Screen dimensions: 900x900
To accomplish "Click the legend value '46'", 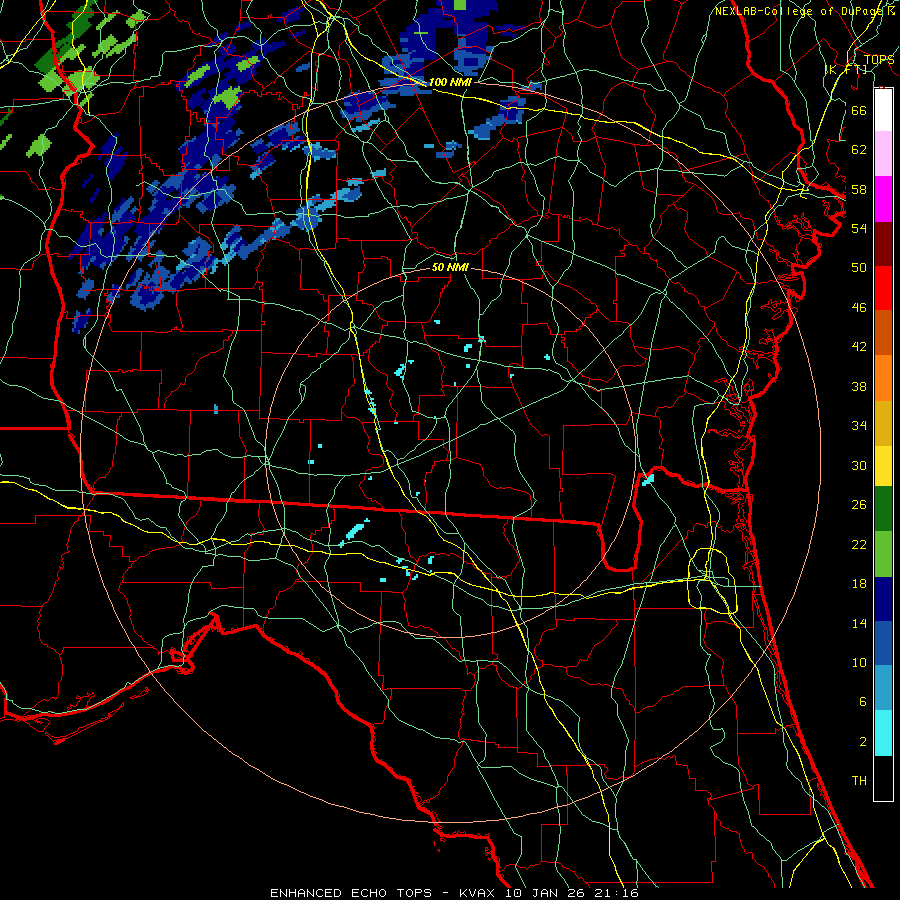I will 859,308.
